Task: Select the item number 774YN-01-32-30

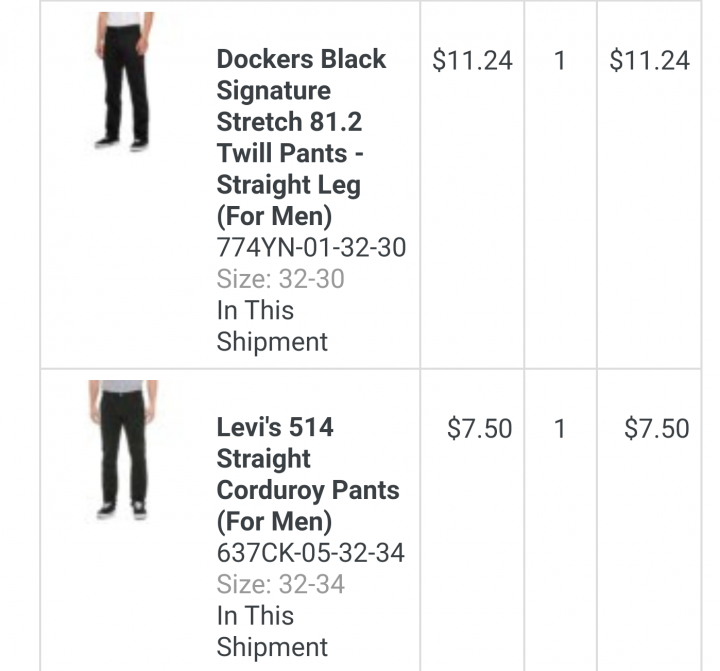Action: click(x=311, y=247)
